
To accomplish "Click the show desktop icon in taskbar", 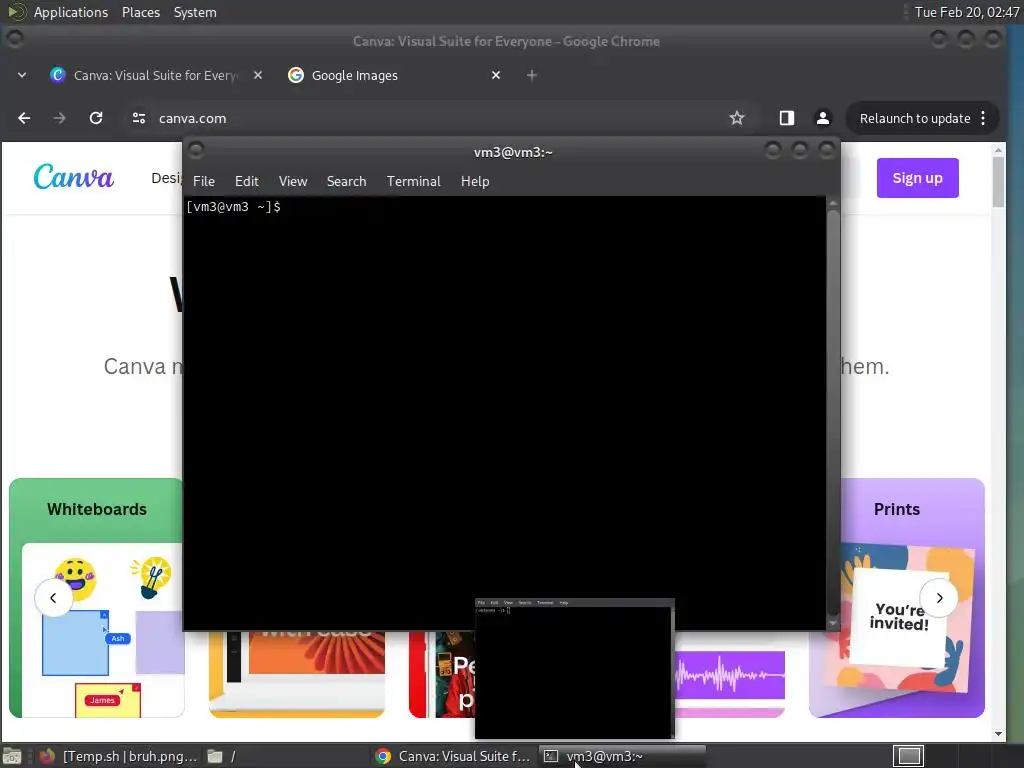I will [x=12, y=756].
